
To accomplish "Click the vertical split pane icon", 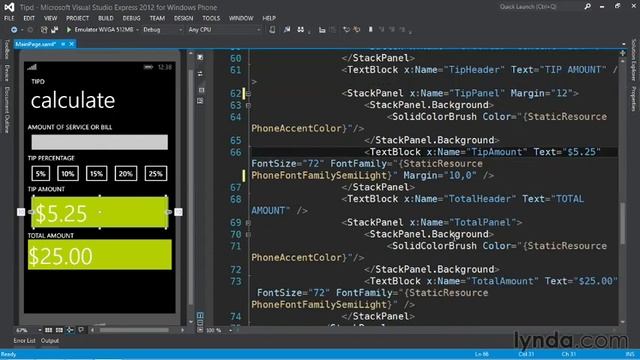I will 201,90.
